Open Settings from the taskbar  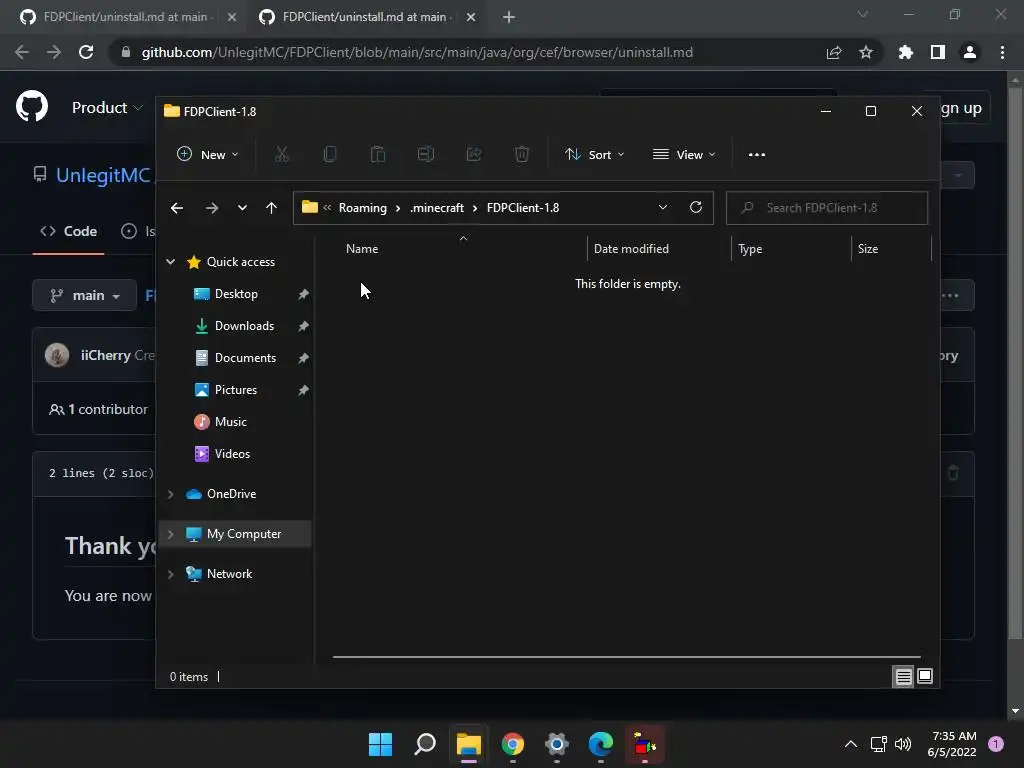(556, 744)
